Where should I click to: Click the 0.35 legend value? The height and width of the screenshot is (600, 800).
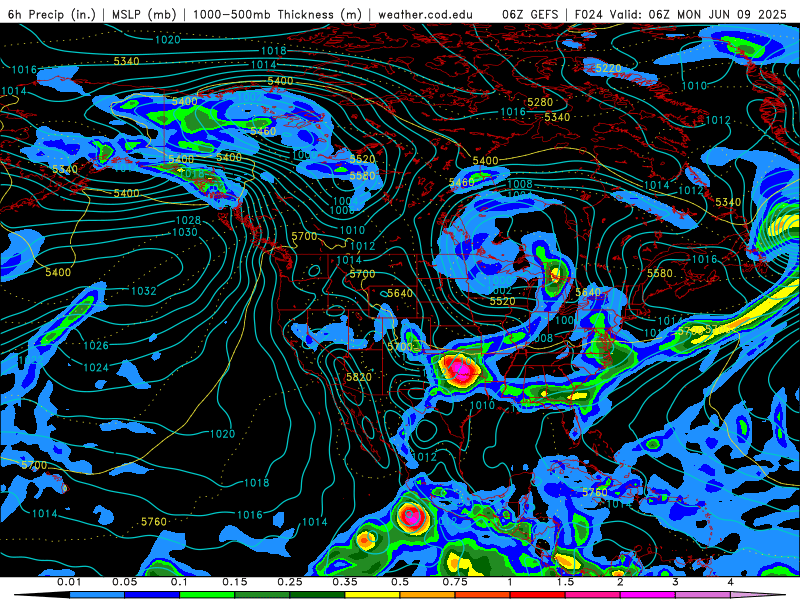click(345, 582)
